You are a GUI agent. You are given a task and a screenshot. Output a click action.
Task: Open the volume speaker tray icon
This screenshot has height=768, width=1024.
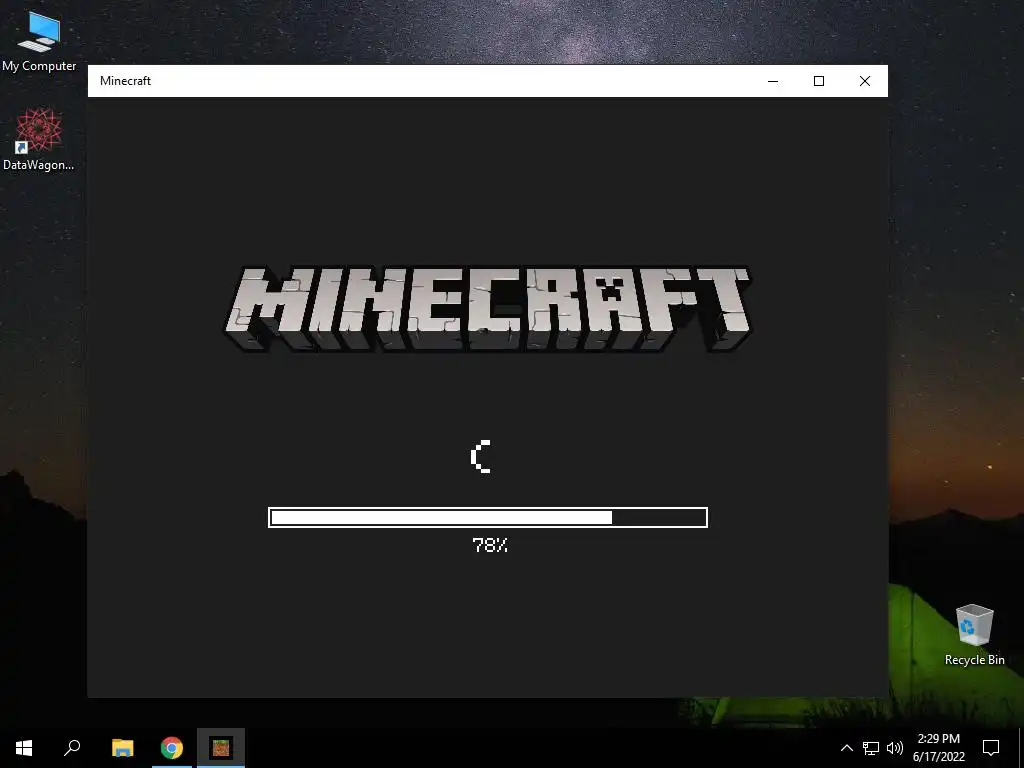point(895,748)
